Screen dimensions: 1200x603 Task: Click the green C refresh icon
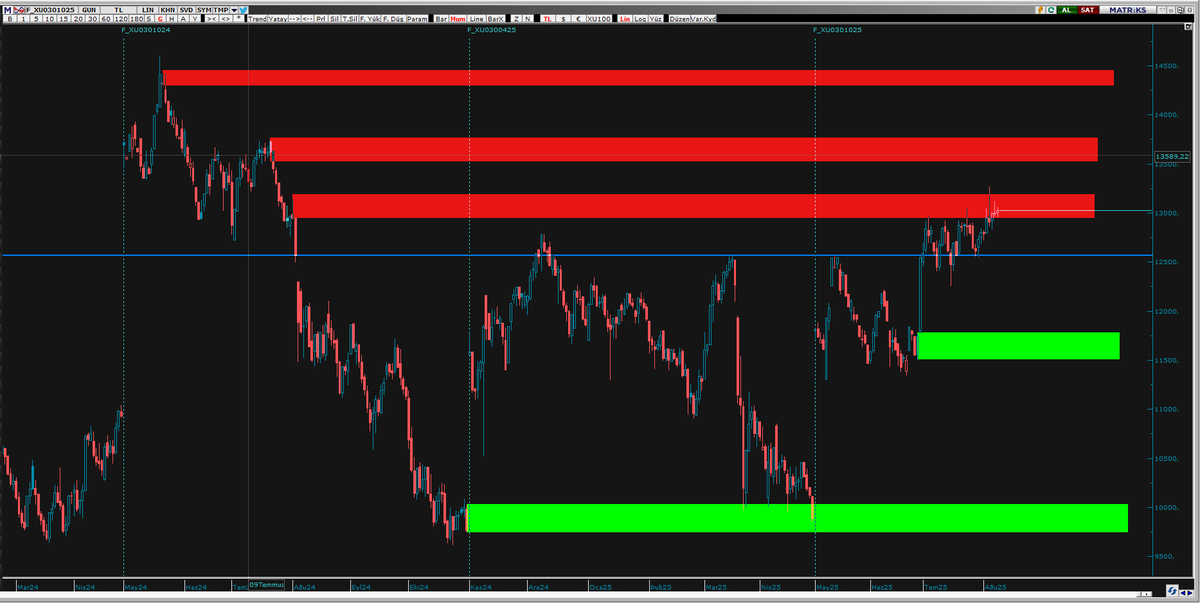click(x=1051, y=10)
